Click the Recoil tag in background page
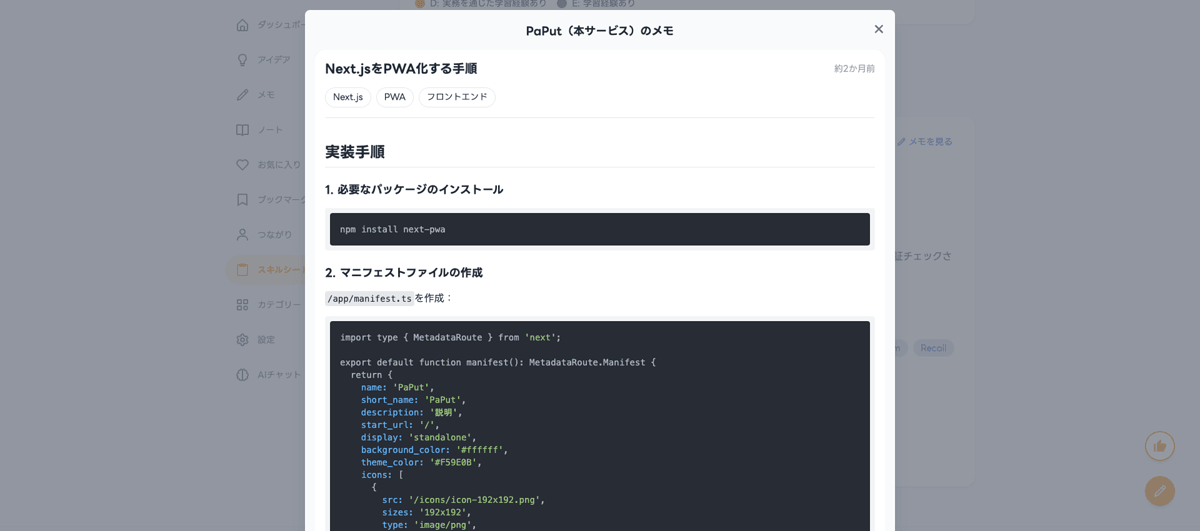The height and width of the screenshot is (531, 1200). (933, 348)
